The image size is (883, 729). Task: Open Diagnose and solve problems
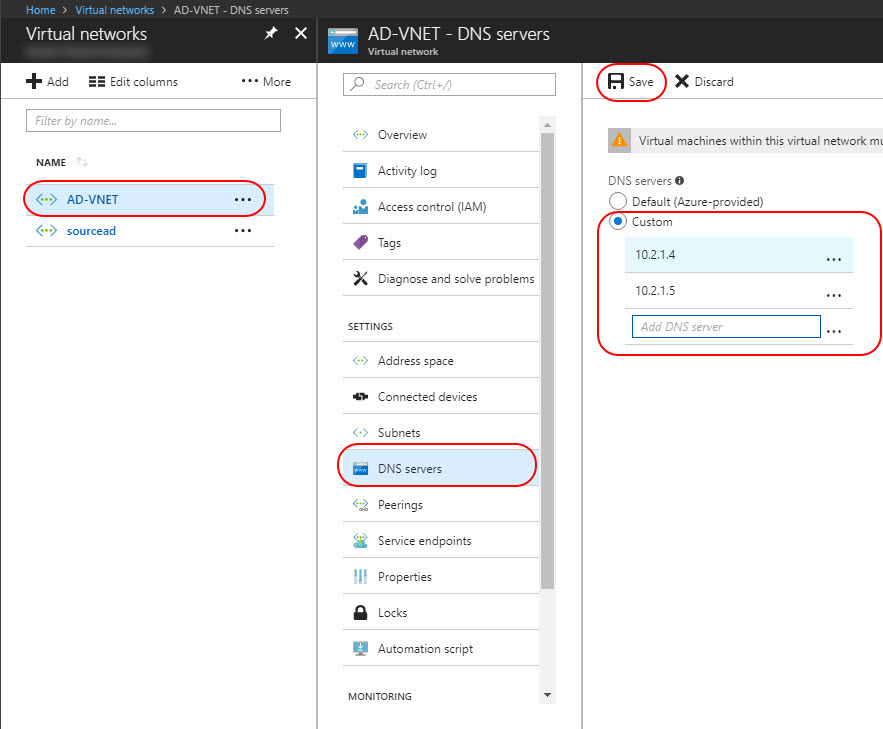coord(441,279)
